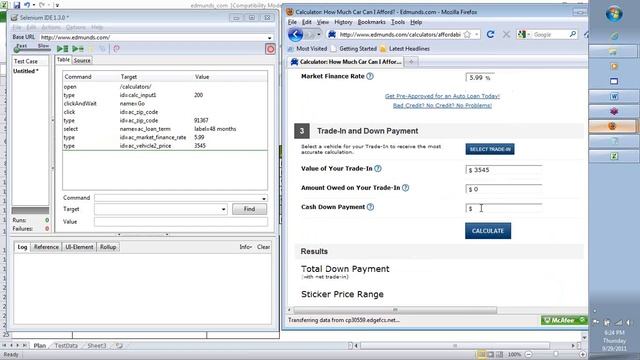Click the McAfee status bar badge
Image resolution: width=640 pixels, height=360 pixels.
pos(564,320)
